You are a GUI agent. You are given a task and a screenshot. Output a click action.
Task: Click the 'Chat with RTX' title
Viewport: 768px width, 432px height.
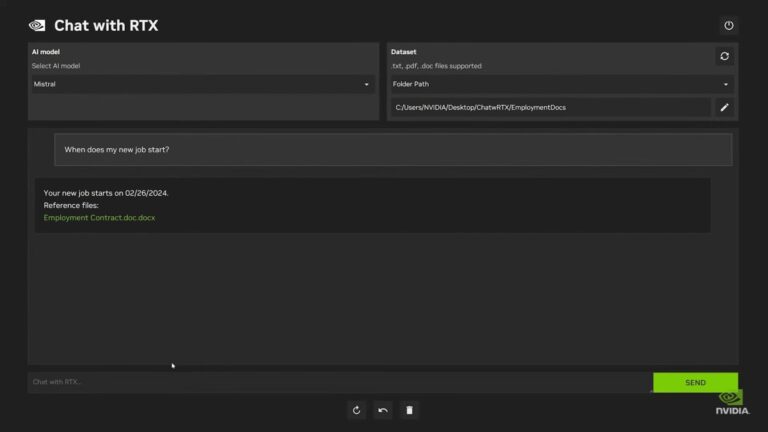(106, 25)
